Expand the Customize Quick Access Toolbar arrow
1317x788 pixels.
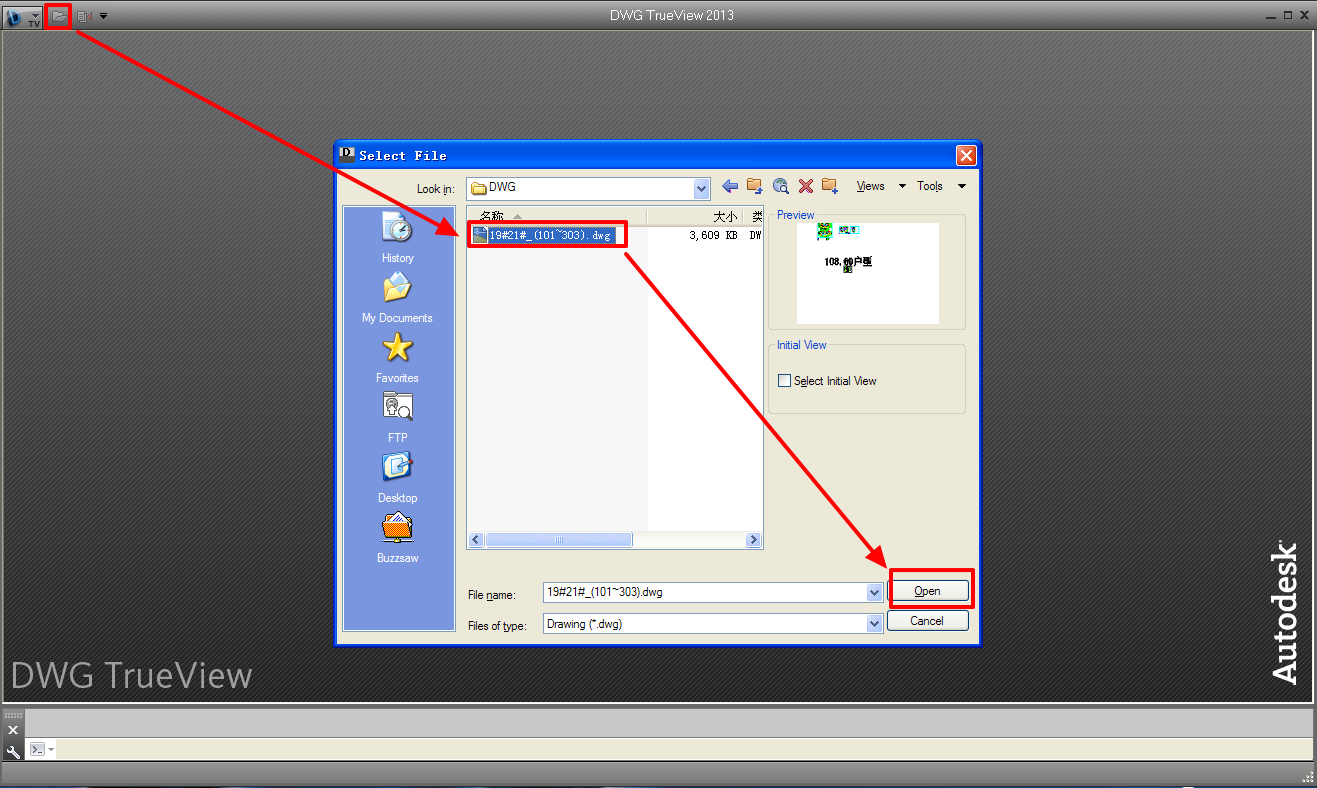[104, 16]
